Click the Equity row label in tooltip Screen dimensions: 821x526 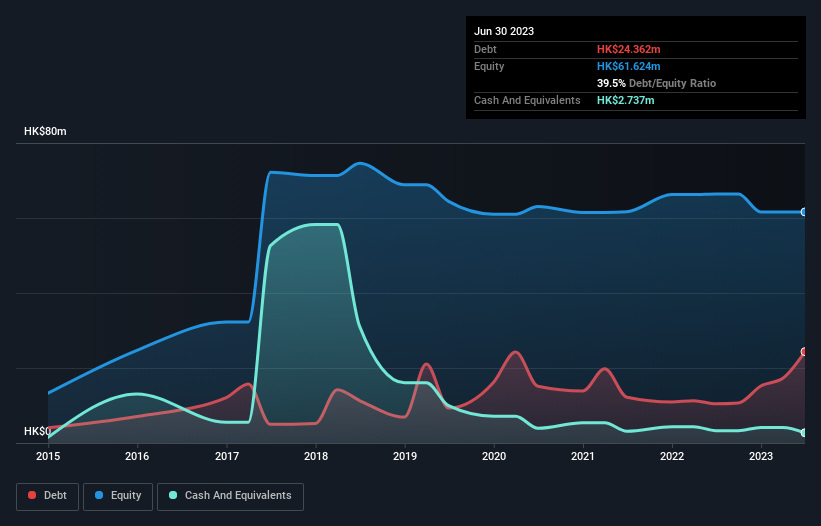coord(489,66)
